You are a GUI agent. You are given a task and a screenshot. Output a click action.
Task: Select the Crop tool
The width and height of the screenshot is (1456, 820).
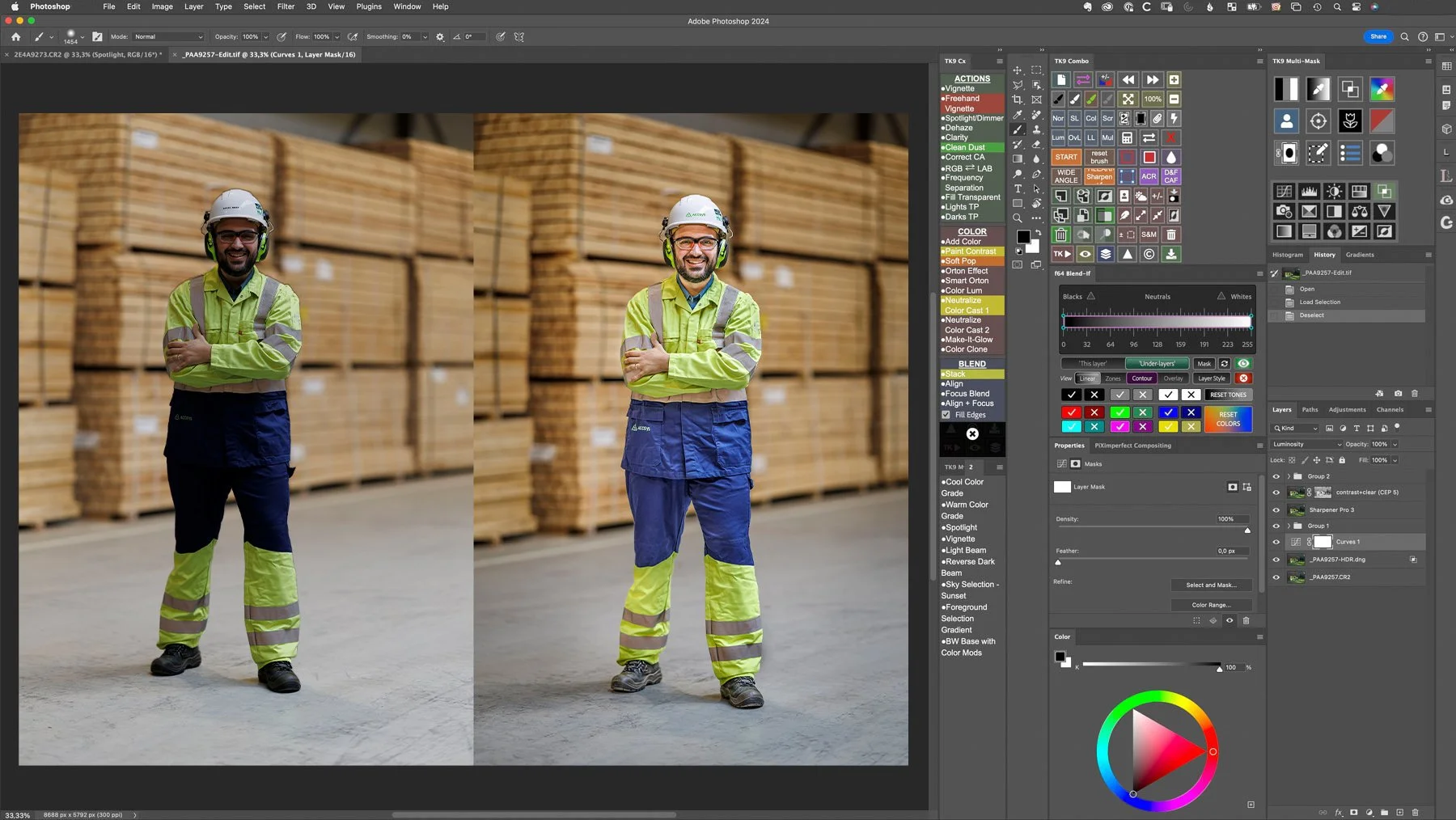click(1018, 99)
